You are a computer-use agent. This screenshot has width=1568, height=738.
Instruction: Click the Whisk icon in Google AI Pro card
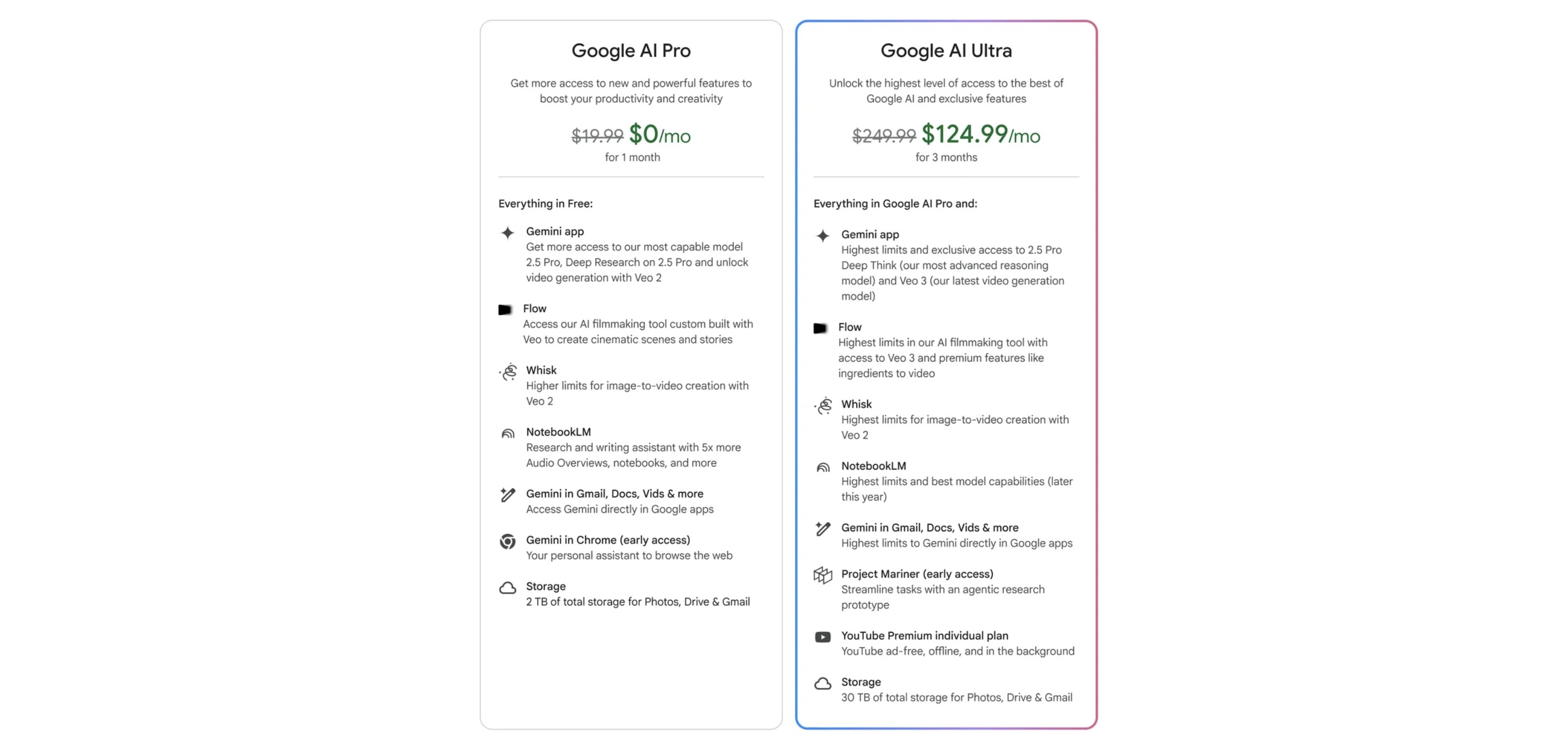click(507, 372)
